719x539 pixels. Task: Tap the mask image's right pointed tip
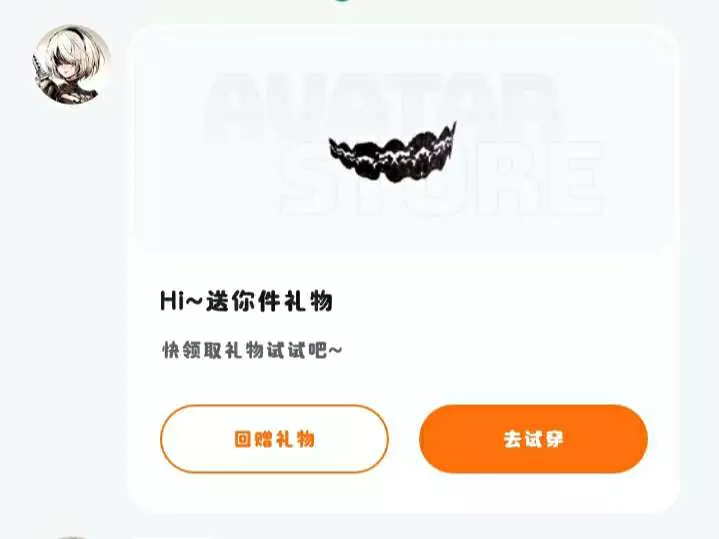[452, 128]
